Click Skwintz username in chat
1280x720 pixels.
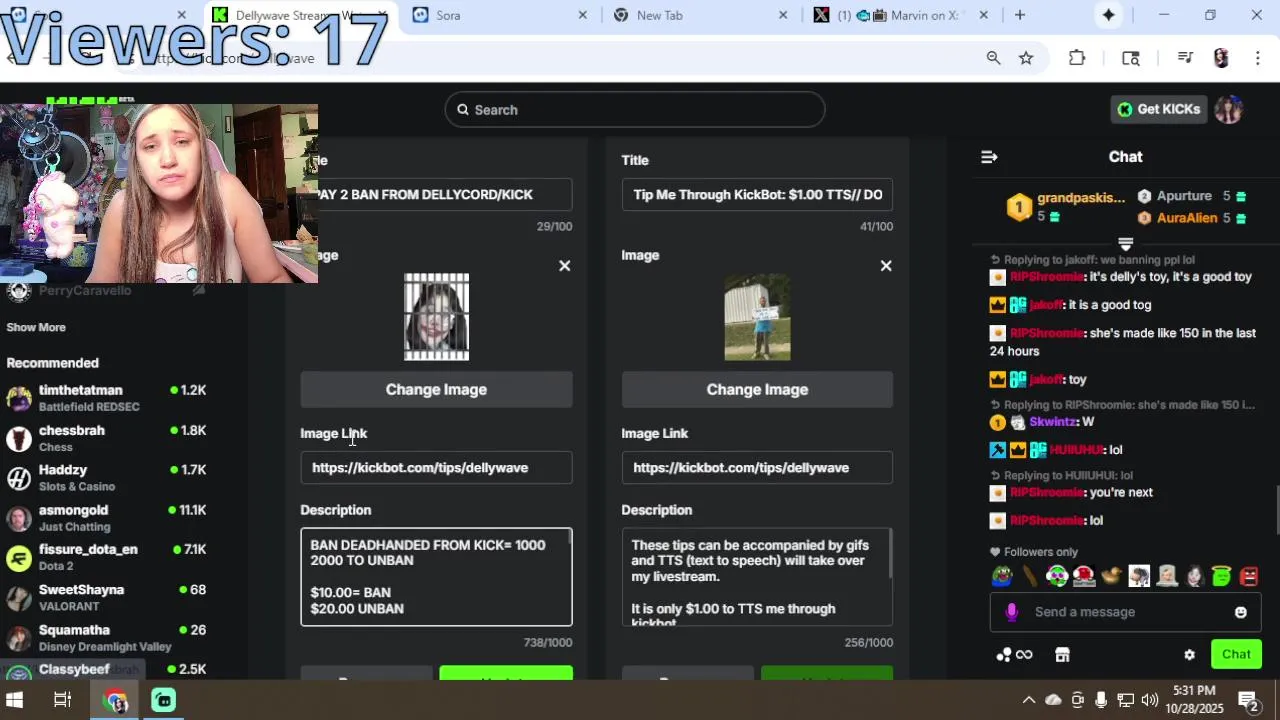(1053, 422)
